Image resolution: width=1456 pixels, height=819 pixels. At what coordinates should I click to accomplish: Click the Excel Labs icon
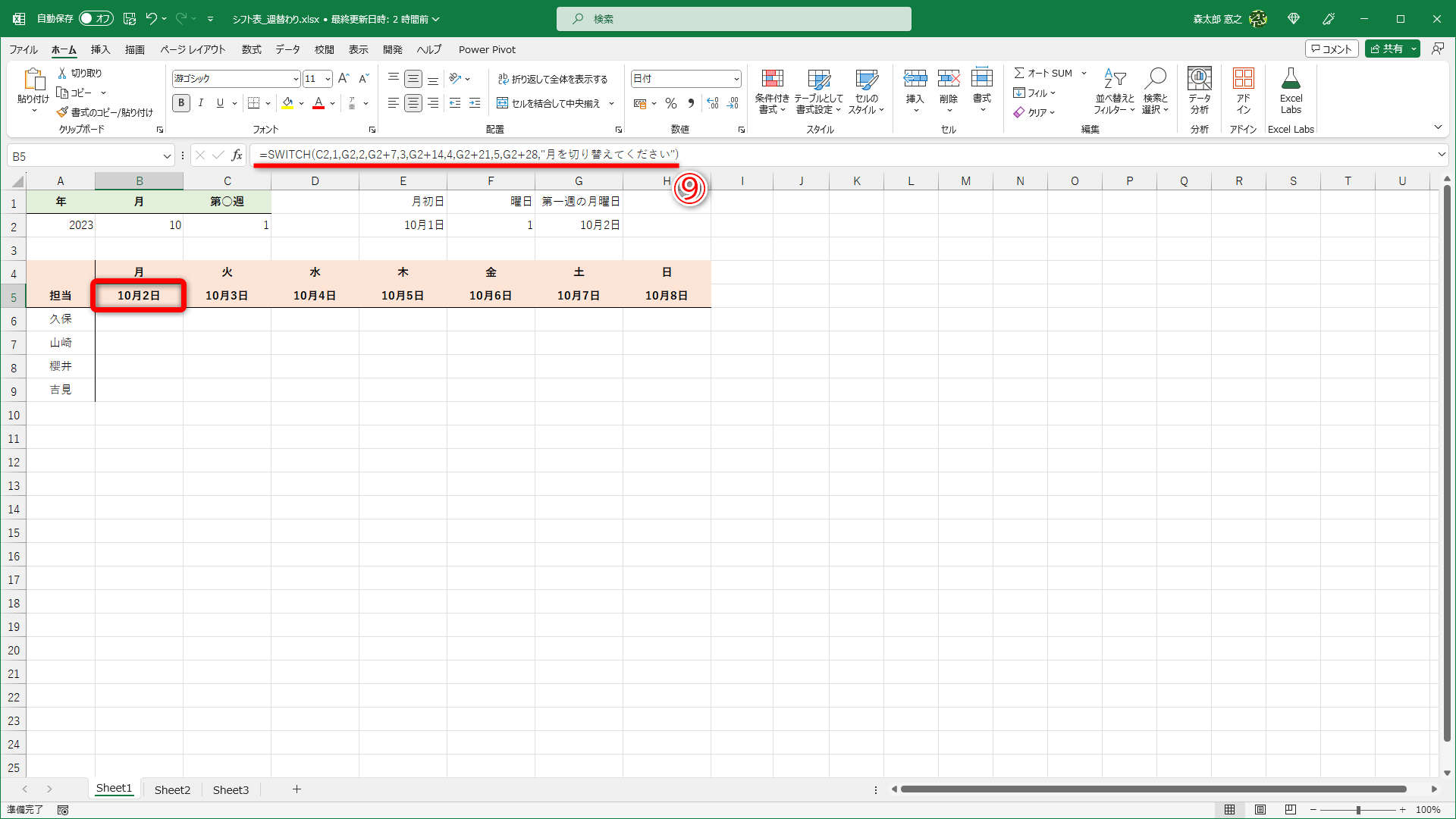[1291, 80]
